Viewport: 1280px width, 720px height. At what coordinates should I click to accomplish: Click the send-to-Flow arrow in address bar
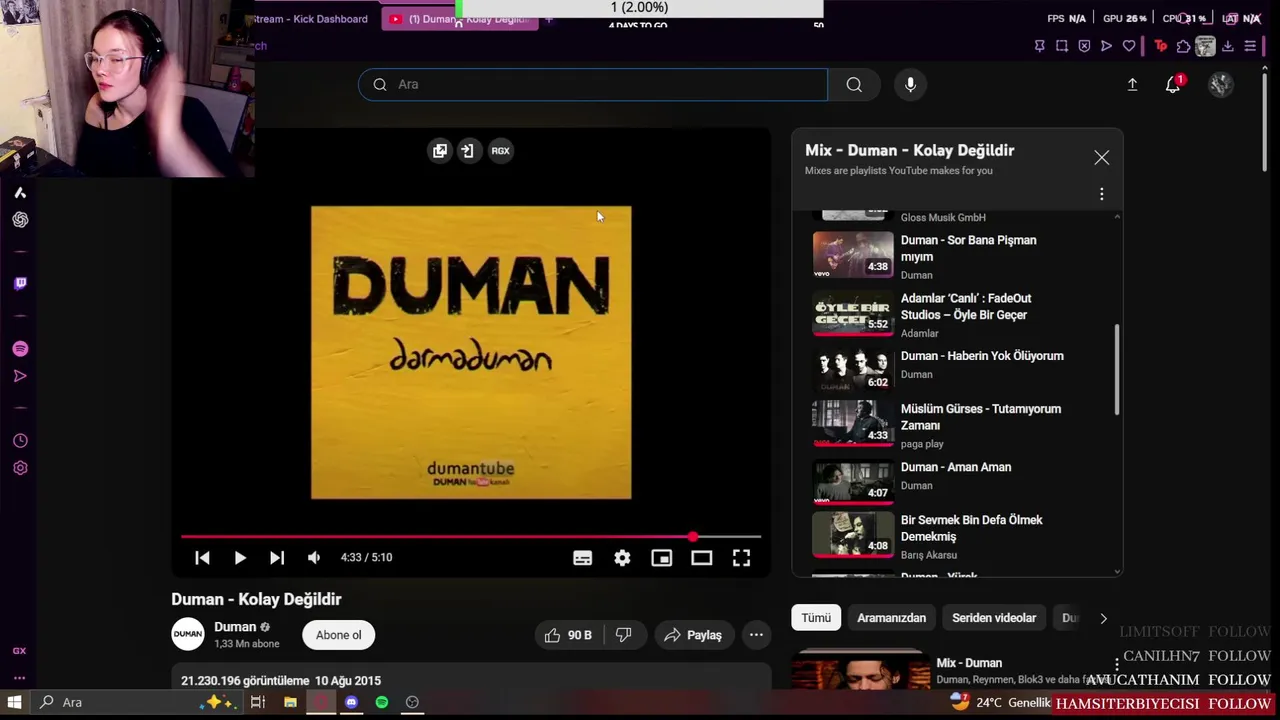click(1106, 46)
